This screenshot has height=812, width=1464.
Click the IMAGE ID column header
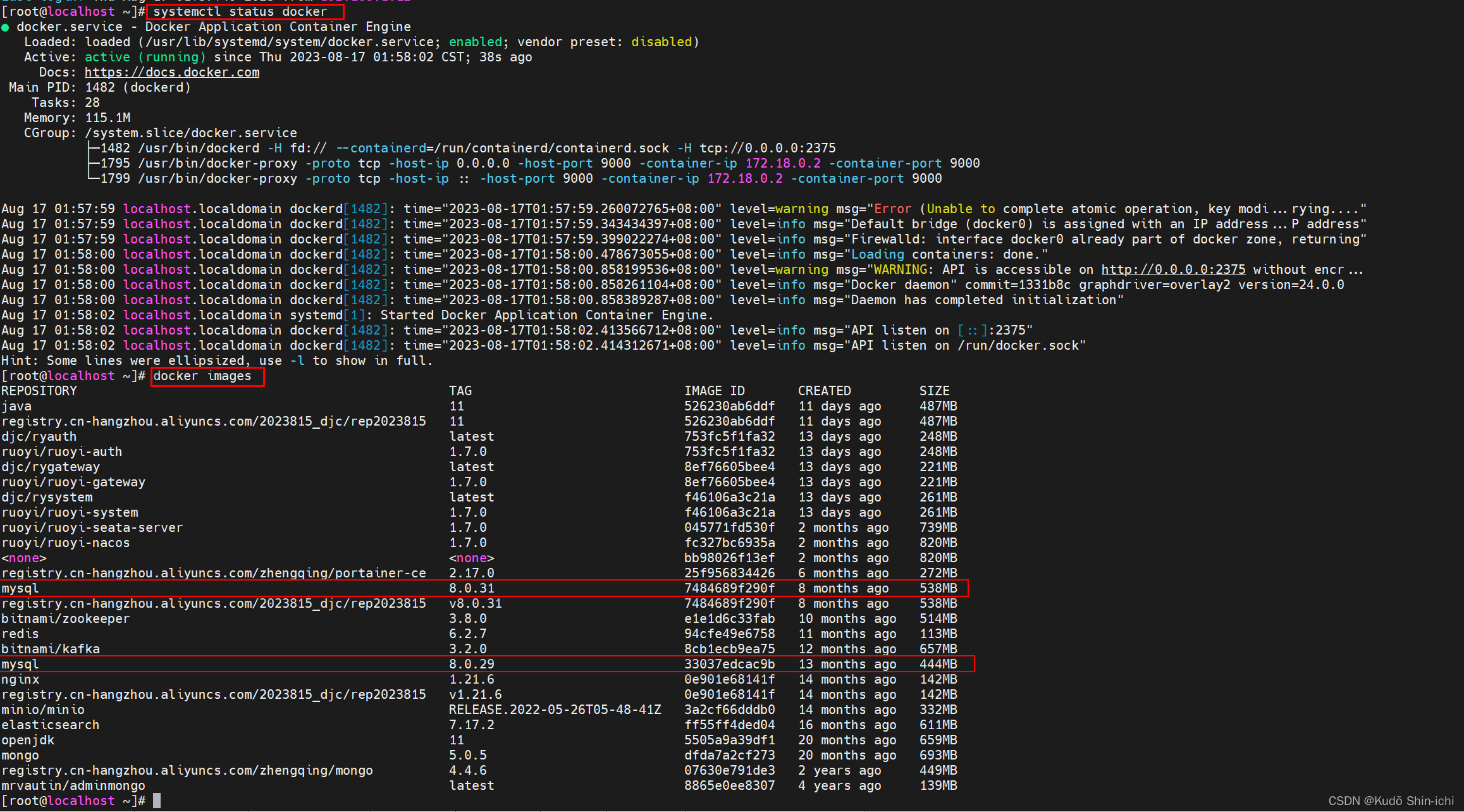click(714, 391)
